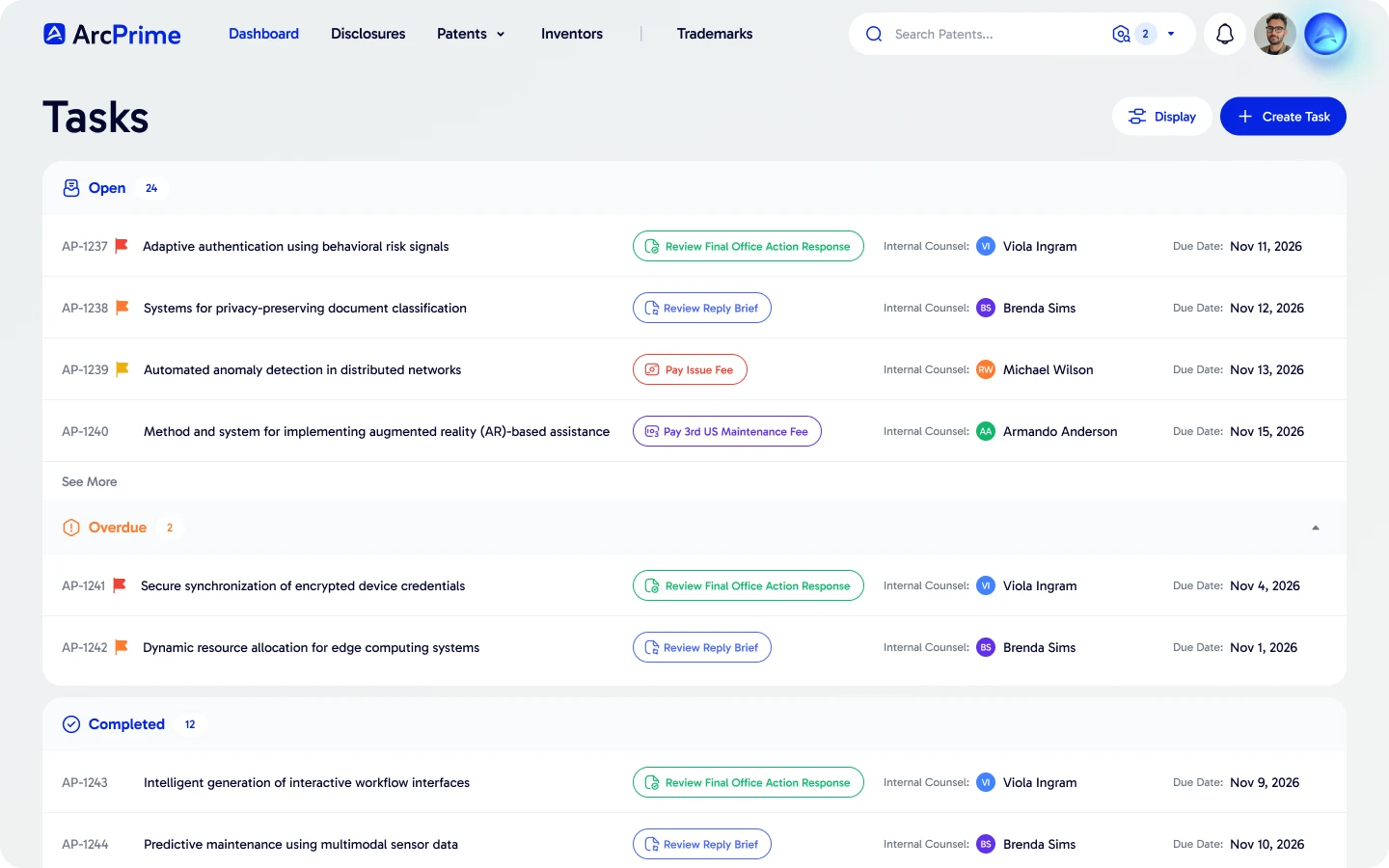This screenshot has width=1389, height=868.
Task: Click Review Reply Brief for AP-1238
Action: tap(702, 308)
